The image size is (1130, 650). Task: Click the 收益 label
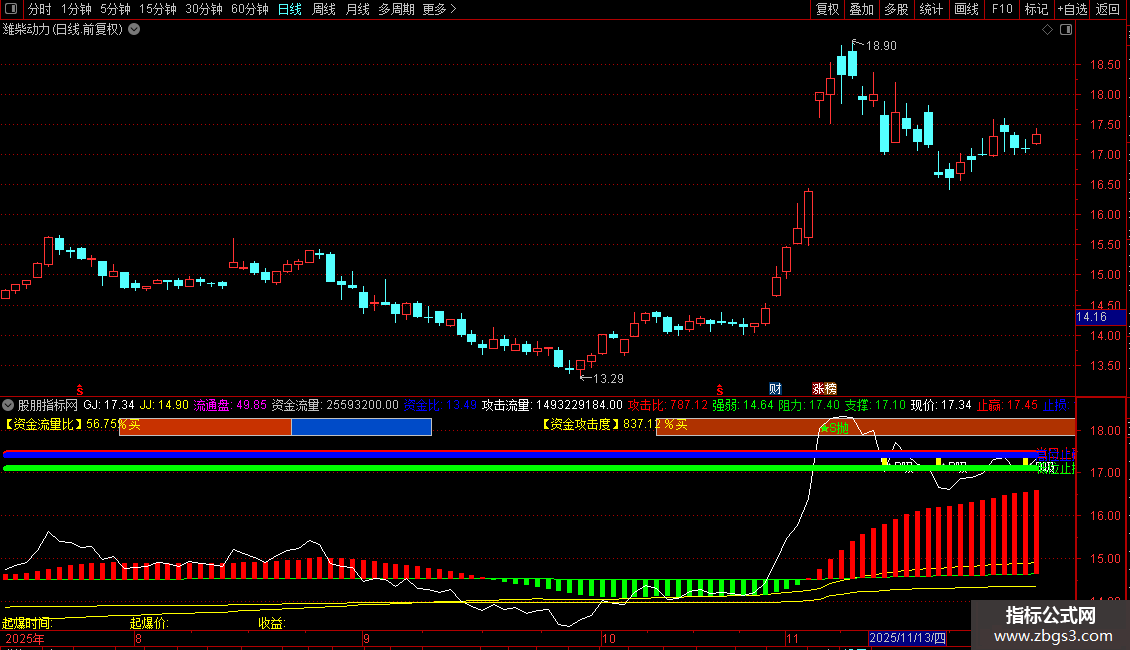click(x=272, y=623)
